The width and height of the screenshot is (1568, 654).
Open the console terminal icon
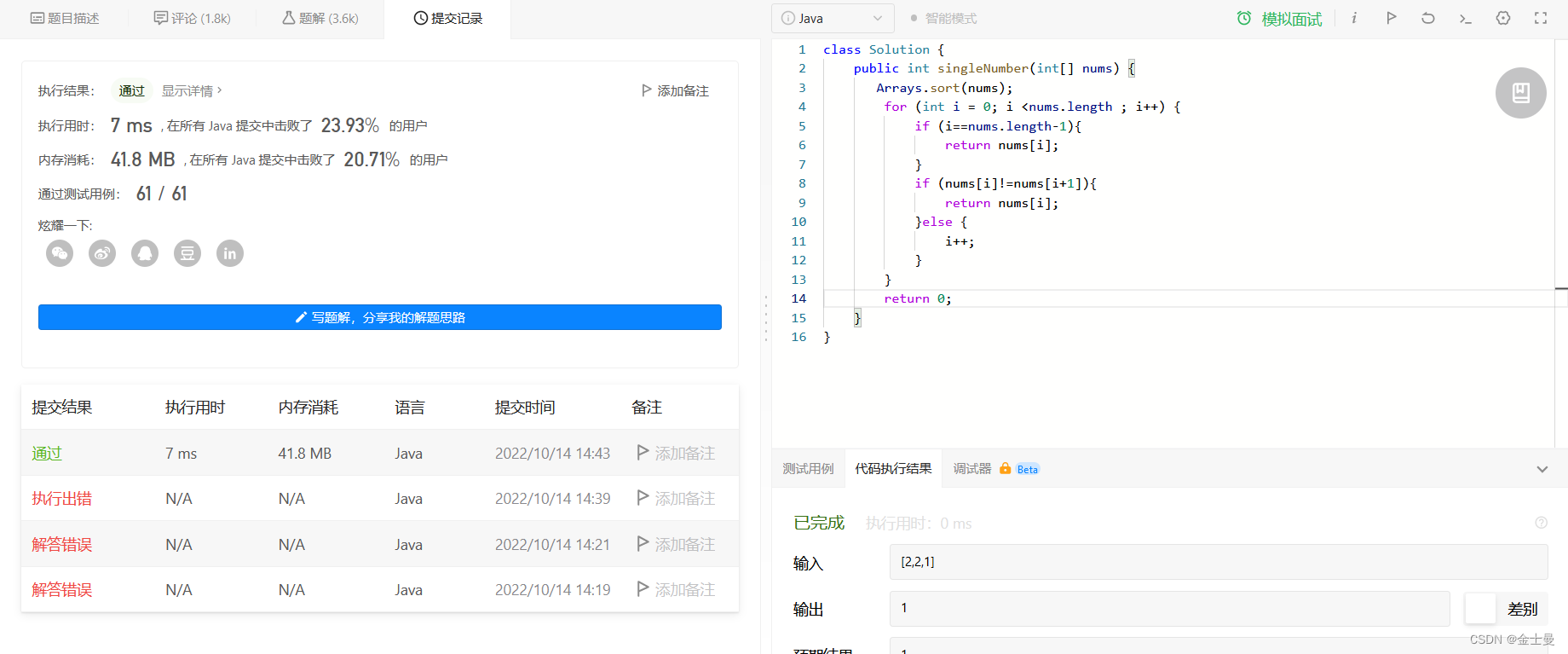click(1466, 18)
